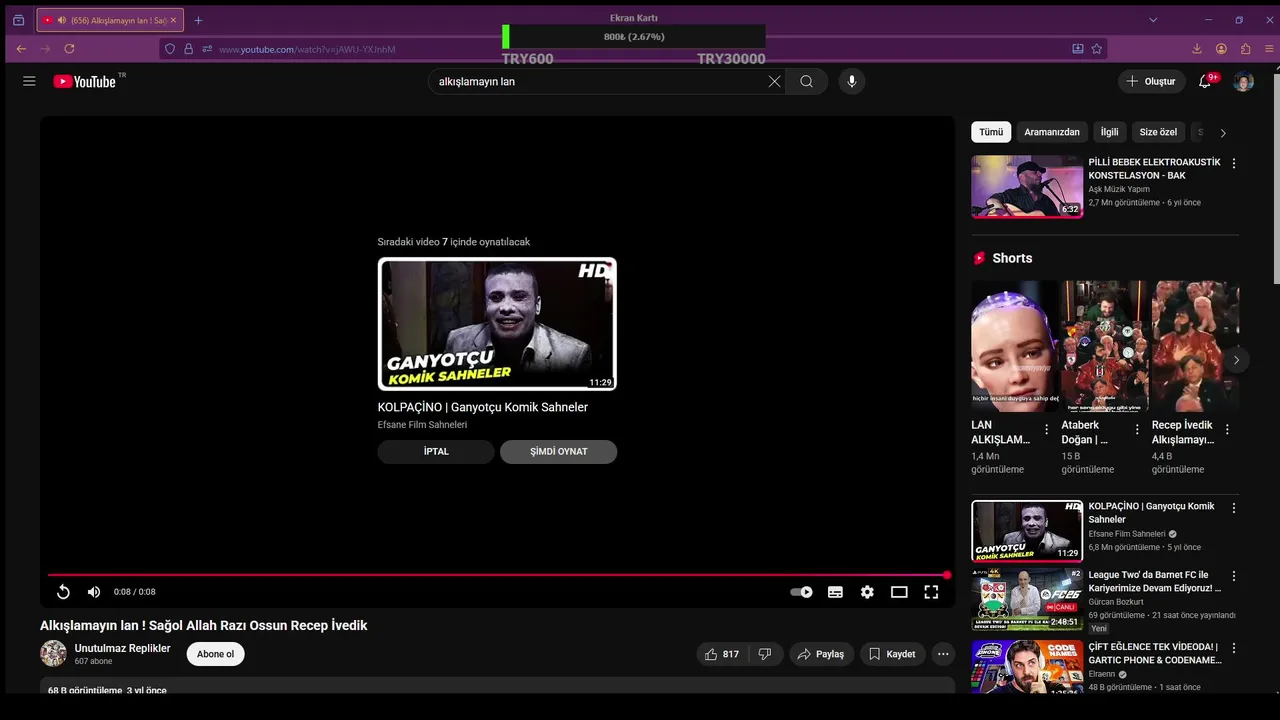Replay the video
This screenshot has height=720, width=1280.
pyautogui.click(x=63, y=592)
